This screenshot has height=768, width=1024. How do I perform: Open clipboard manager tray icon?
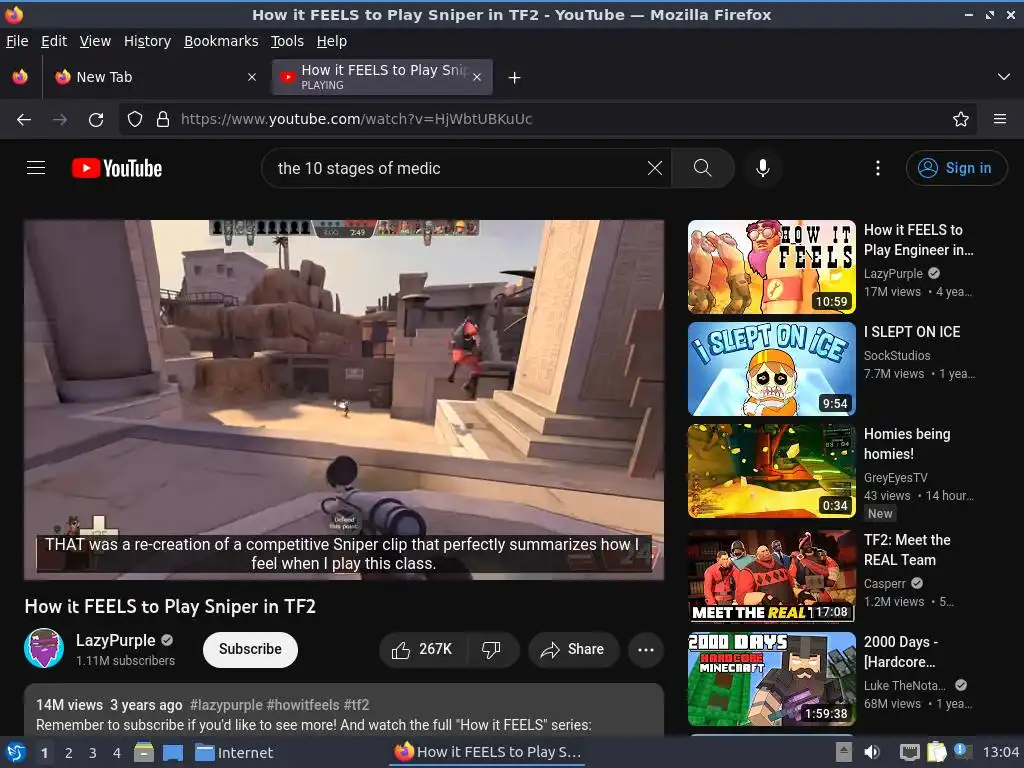936,752
